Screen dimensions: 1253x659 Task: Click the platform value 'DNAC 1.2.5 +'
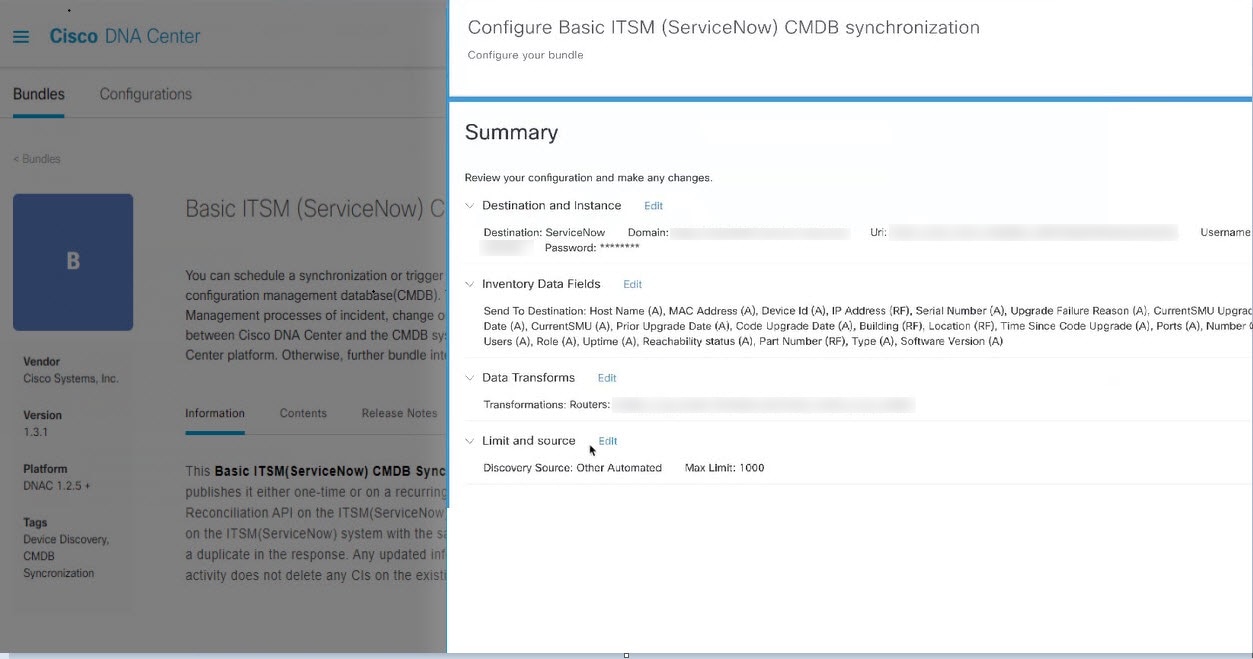point(57,486)
